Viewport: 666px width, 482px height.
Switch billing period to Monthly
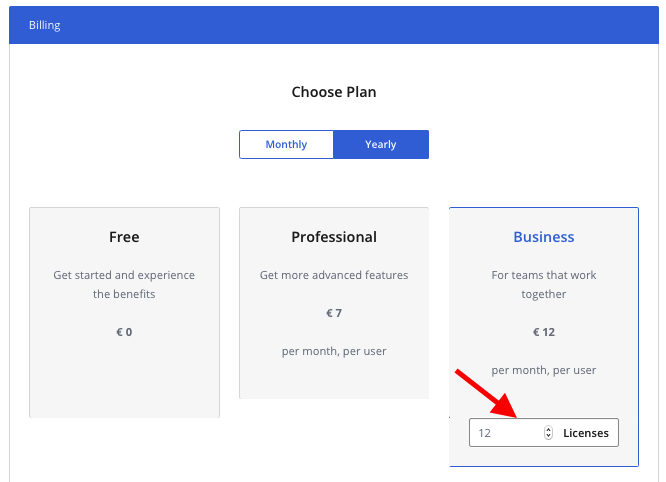286,144
